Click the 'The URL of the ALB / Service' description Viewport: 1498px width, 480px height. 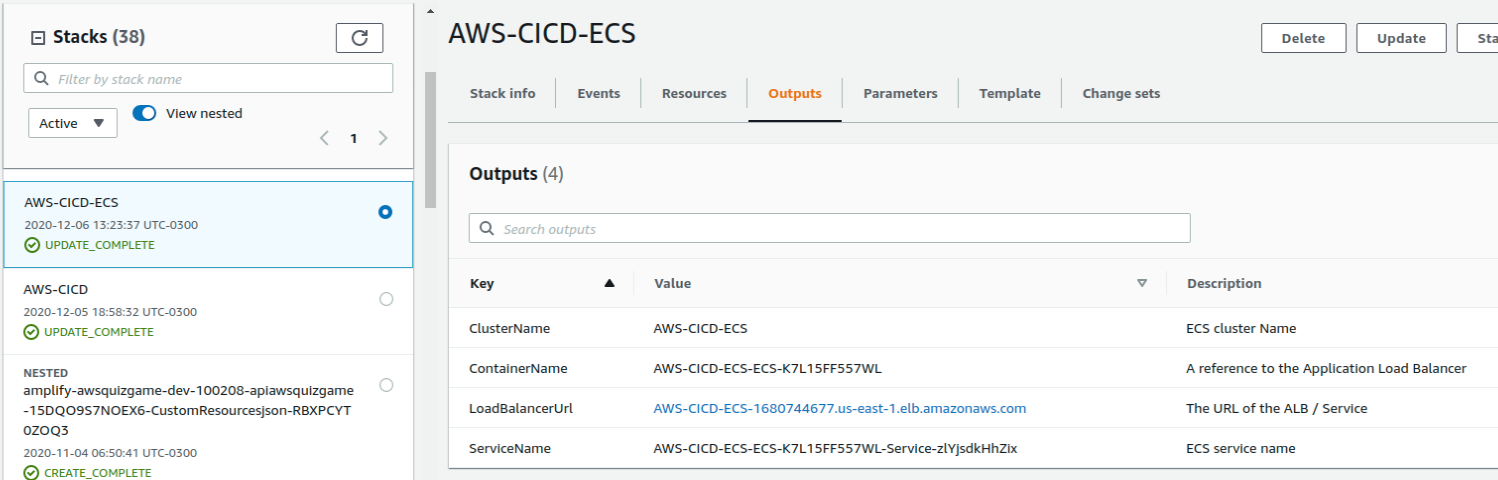point(1277,408)
